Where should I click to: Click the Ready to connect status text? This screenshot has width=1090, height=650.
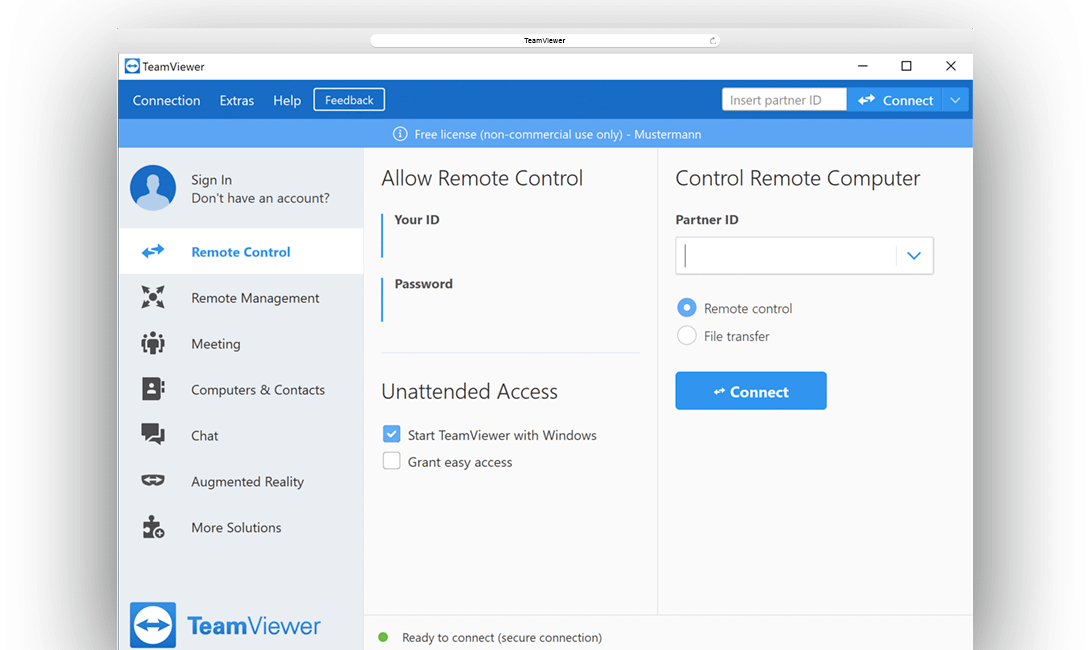[x=502, y=637]
